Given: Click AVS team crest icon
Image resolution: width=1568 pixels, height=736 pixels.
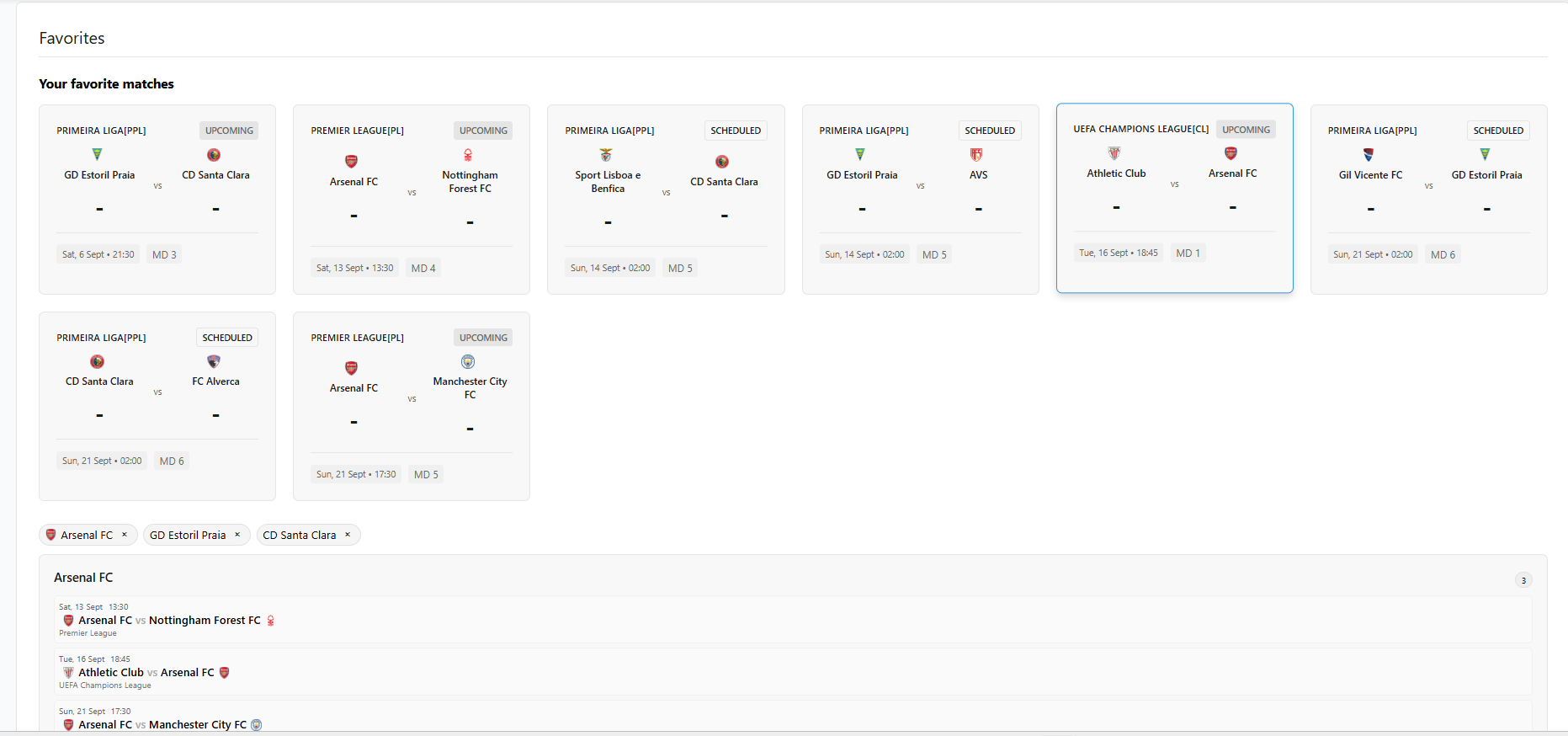Looking at the screenshot, I should [x=976, y=155].
